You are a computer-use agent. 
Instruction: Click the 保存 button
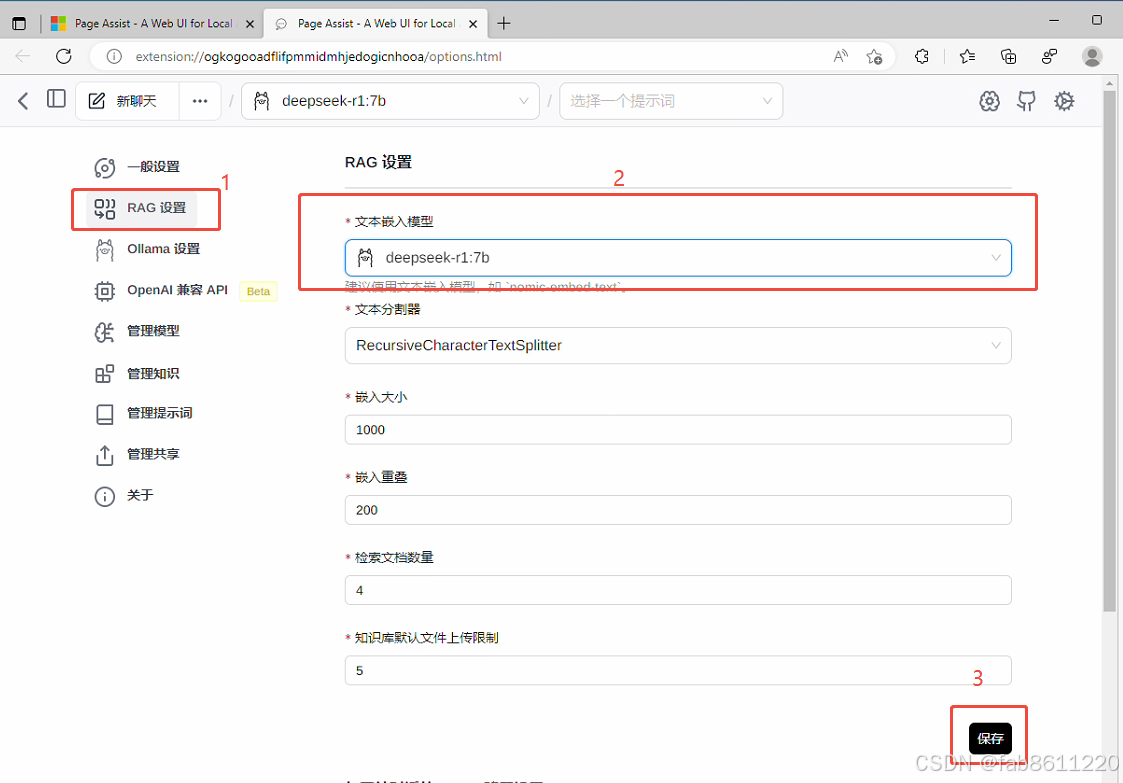coord(990,739)
